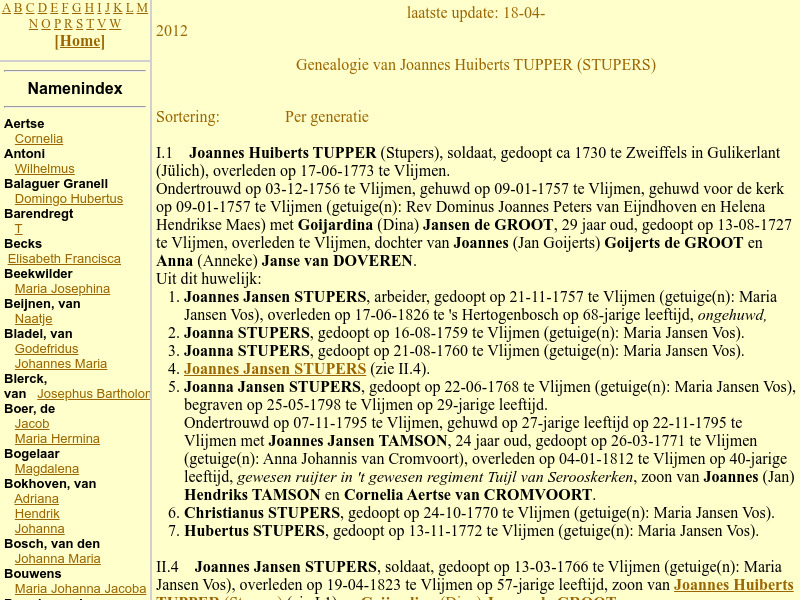Open Domingo Hubertus under Balaguer Granell

tap(71, 198)
